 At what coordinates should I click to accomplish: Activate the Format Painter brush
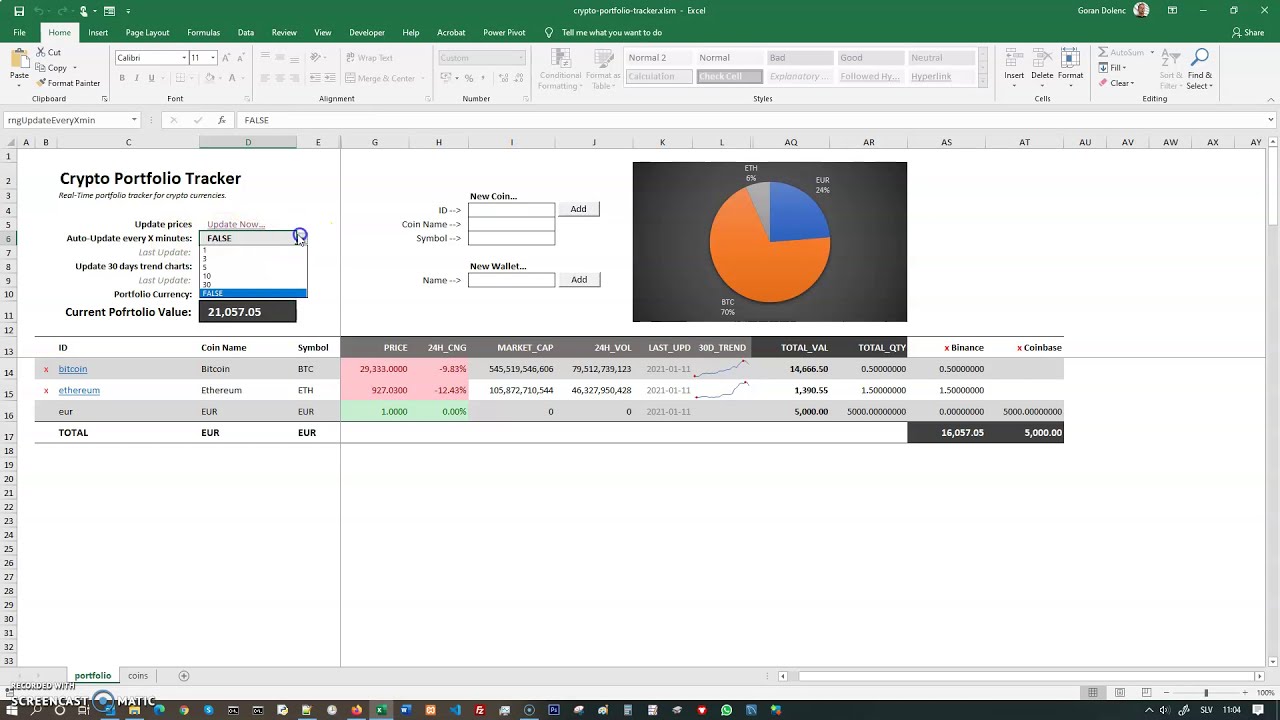pos(41,83)
